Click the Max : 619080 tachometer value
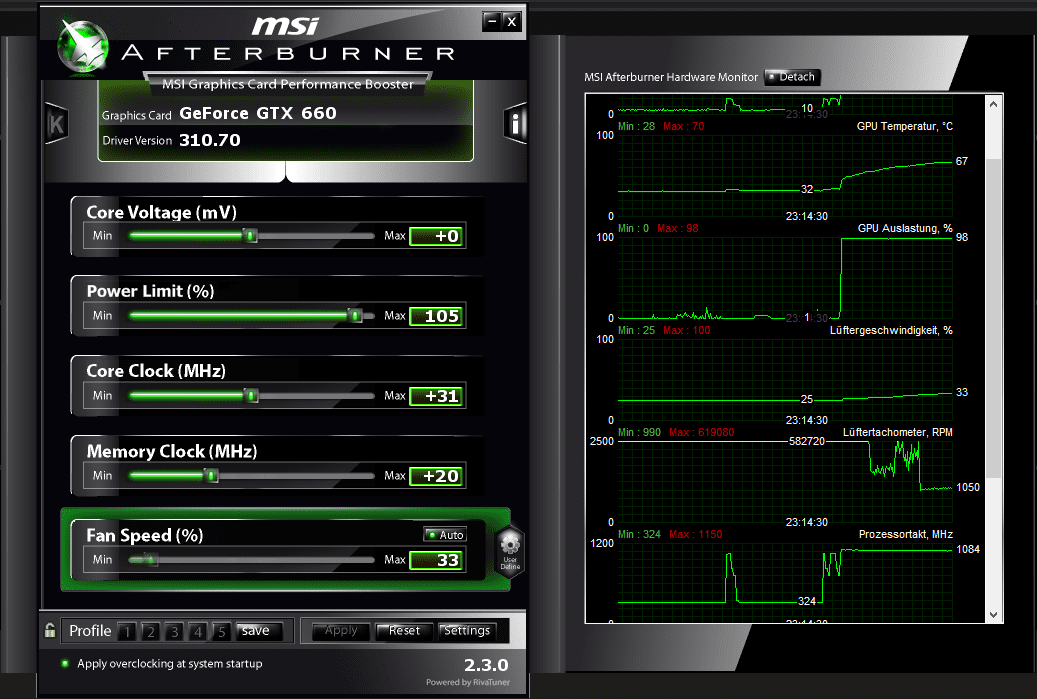This screenshot has width=1037, height=699. pos(702,432)
